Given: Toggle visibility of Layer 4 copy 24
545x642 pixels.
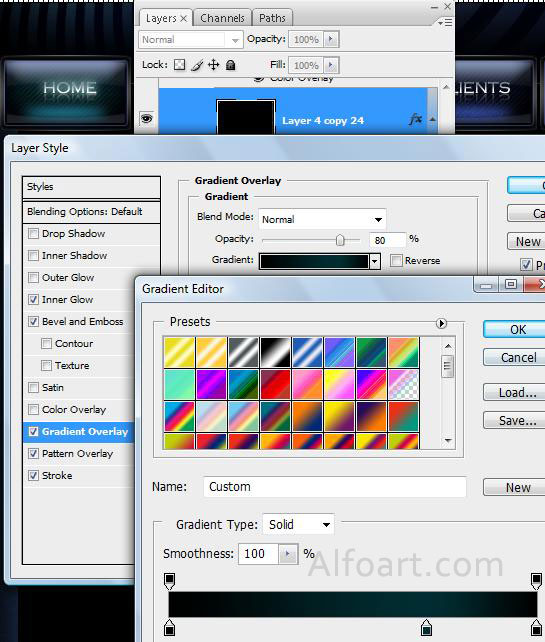Looking at the screenshot, I should [x=147, y=119].
